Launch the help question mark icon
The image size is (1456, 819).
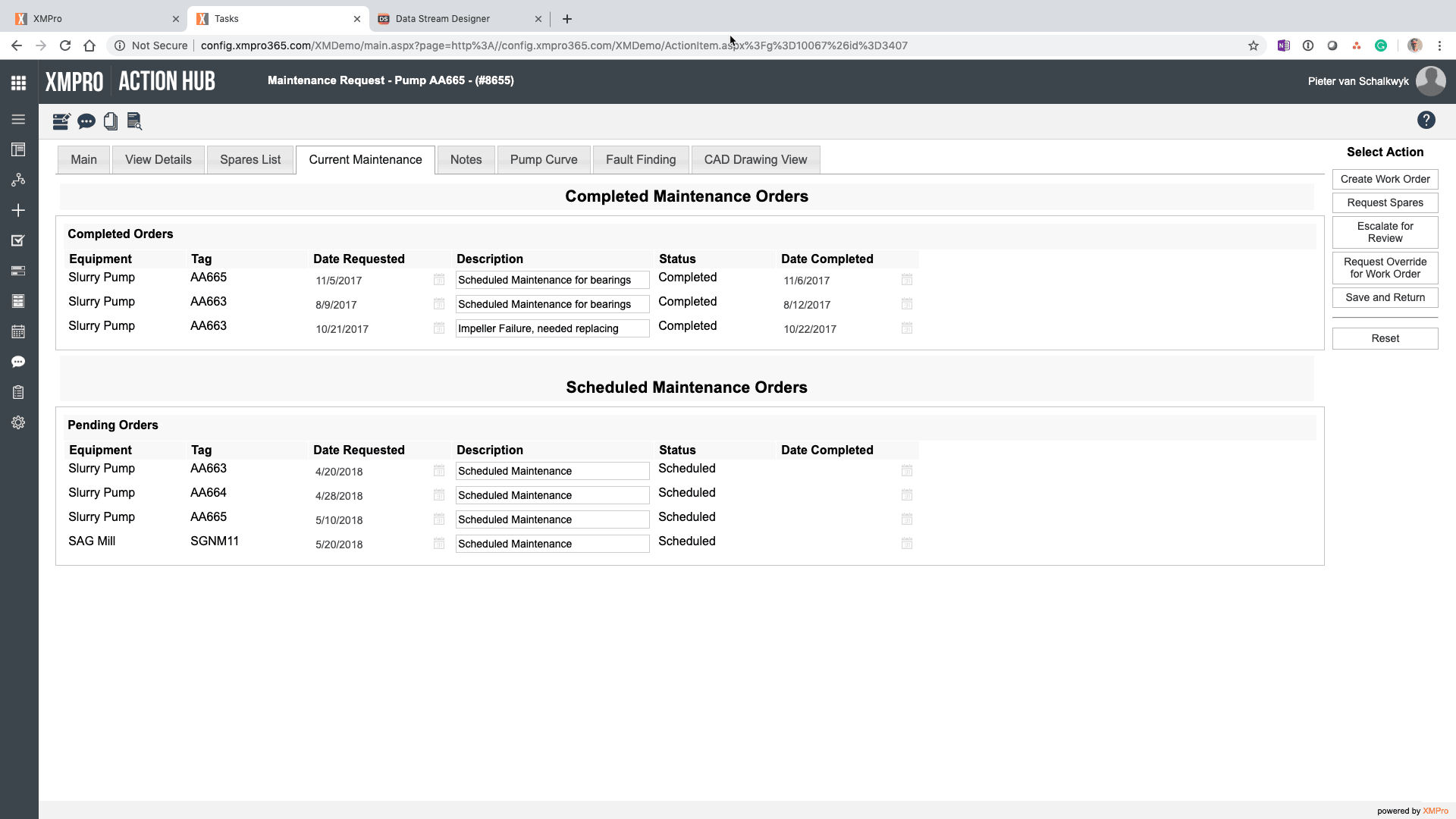(x=1426, y=120)
